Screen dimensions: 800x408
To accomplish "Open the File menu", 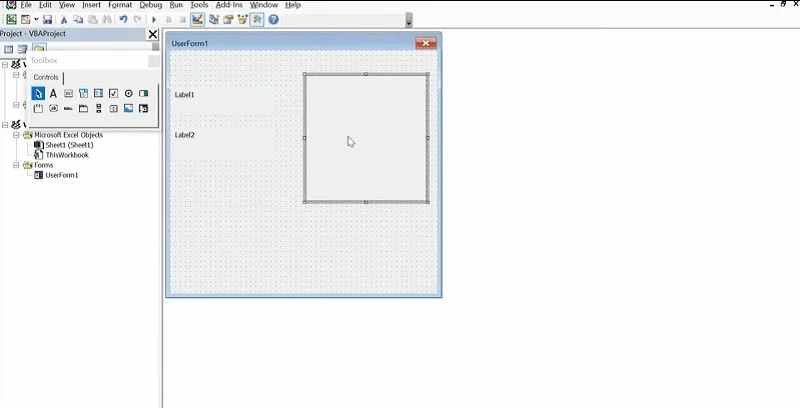I will coord(26,5).
